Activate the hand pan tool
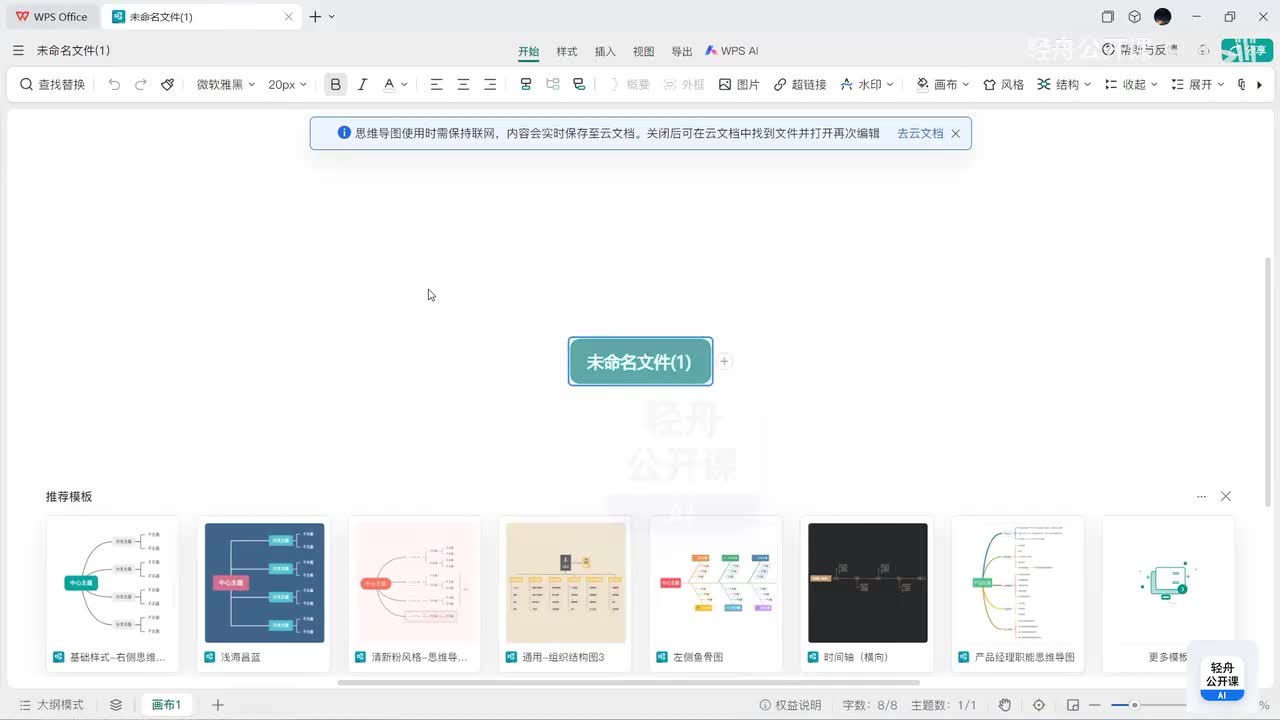This screenshot has height=720, width=1280. [x=1005, y=705]
